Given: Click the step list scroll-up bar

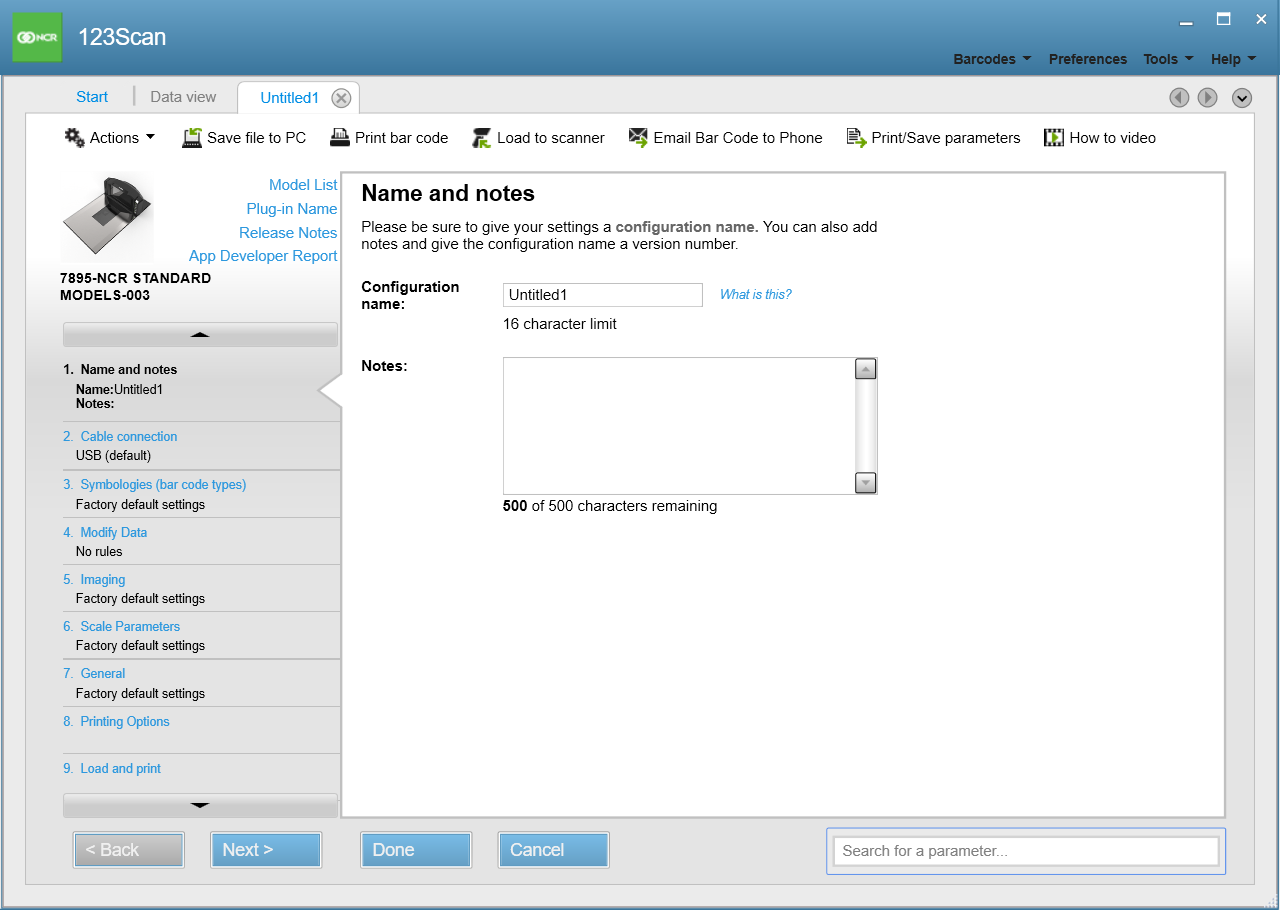Looking at the screenshot, I should click(200, 334).
